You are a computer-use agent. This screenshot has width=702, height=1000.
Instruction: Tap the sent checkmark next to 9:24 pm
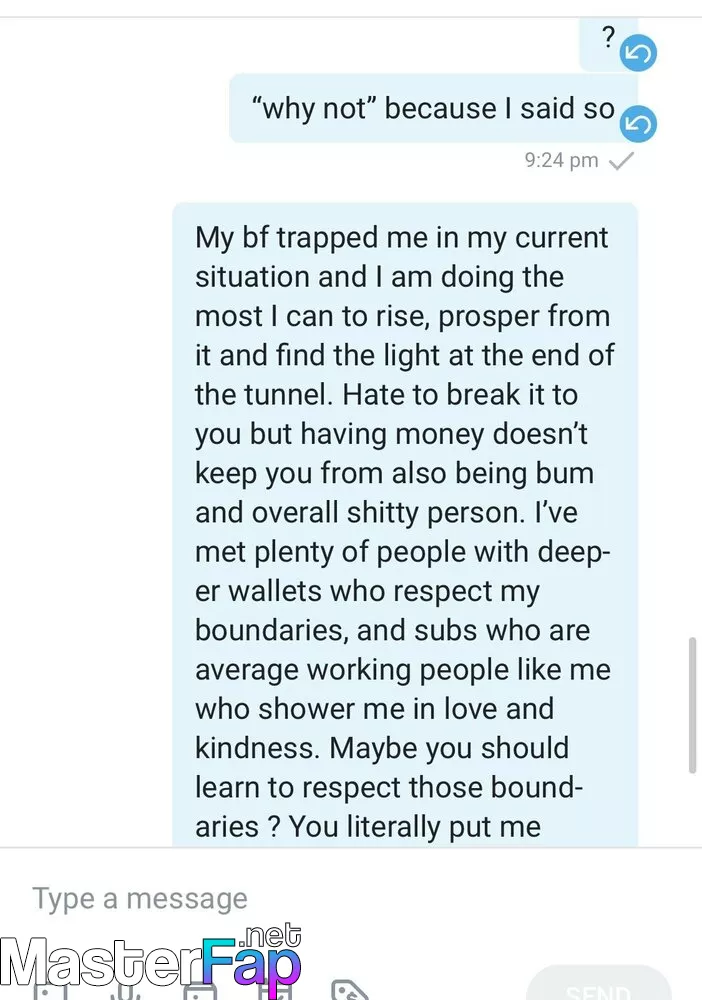click(x=621, y=161)
